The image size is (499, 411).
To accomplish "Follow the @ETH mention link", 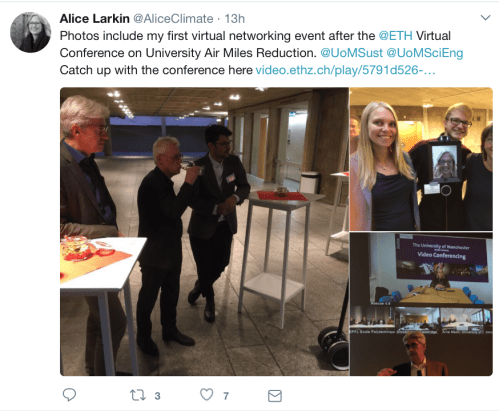I will coord(396,36).
